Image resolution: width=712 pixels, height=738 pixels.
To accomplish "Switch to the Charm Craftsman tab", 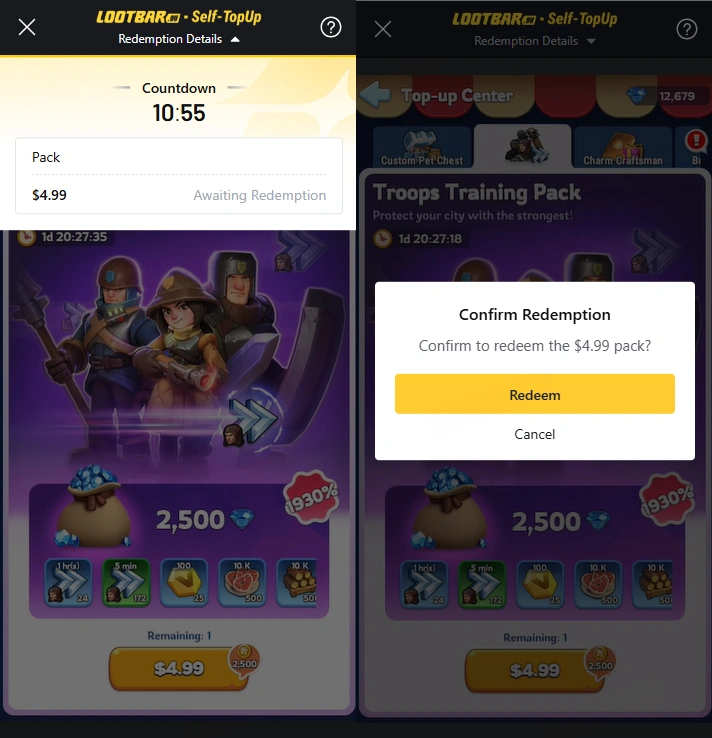I will 623,147.
